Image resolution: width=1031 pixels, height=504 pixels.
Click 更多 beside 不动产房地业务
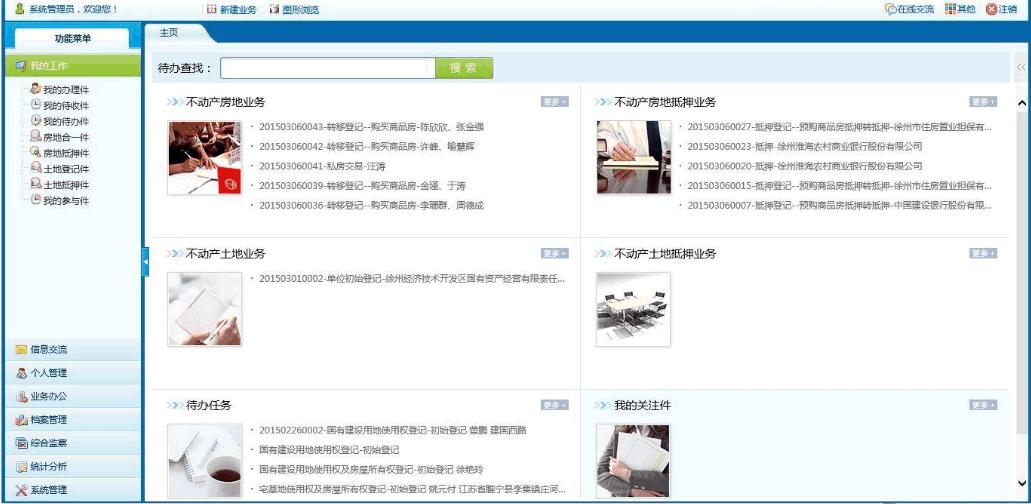554,102
